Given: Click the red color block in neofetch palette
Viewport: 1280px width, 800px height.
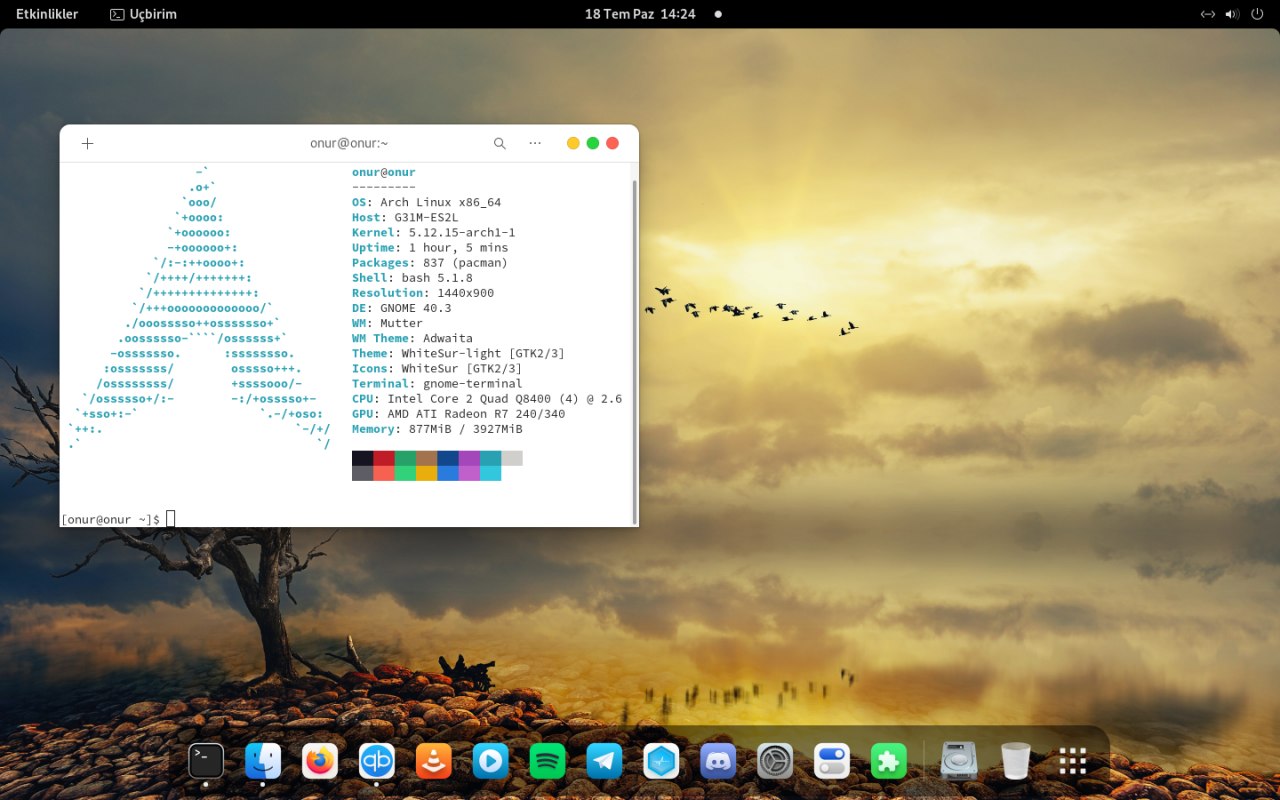Looking at the screenshot, I should coord(383,458).
